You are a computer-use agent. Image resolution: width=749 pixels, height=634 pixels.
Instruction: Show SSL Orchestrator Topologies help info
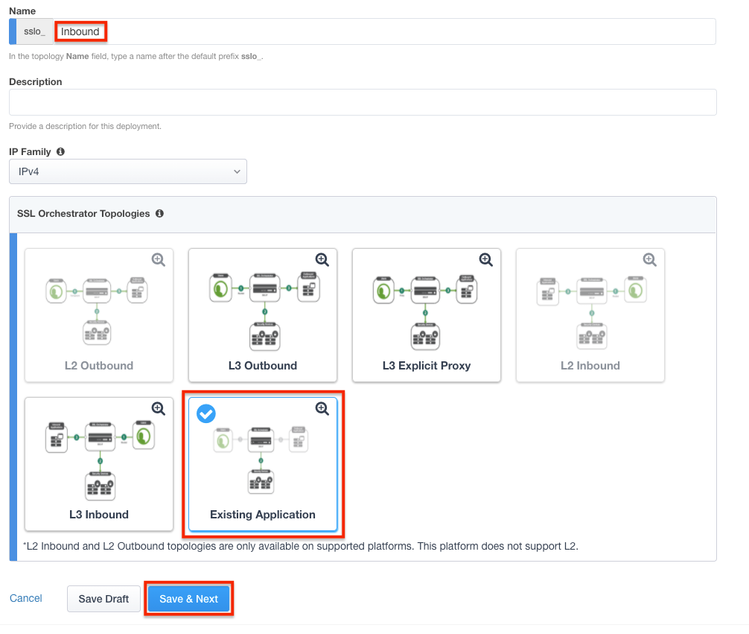coord(160,214)
